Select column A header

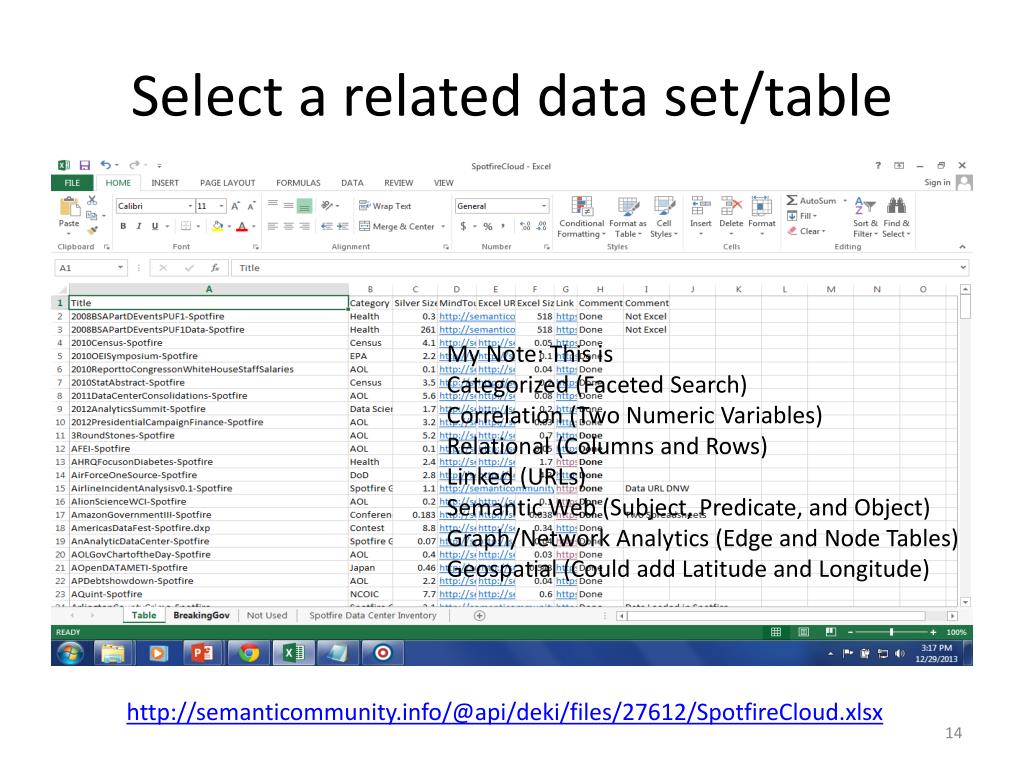click(208, 289)
